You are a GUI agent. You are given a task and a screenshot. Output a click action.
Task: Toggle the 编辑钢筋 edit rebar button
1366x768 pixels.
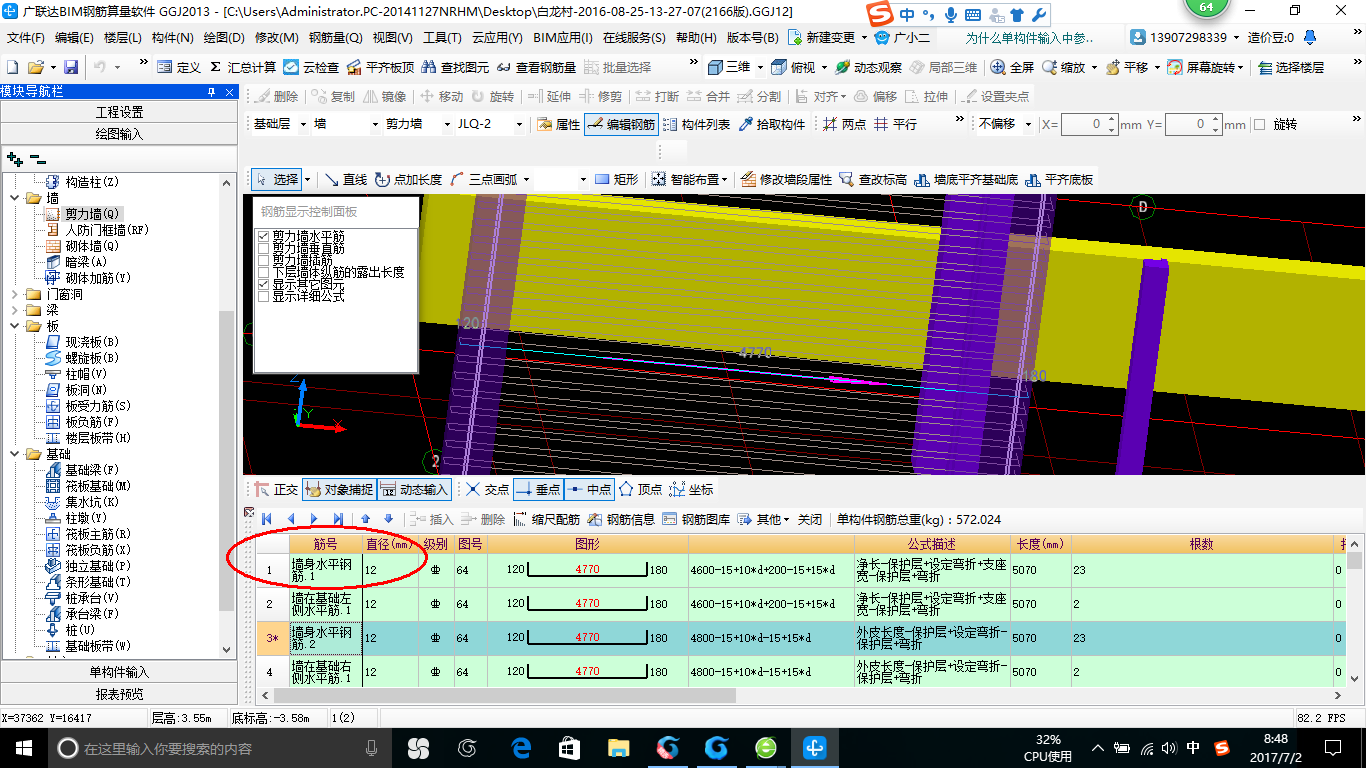tap(621, 124)
